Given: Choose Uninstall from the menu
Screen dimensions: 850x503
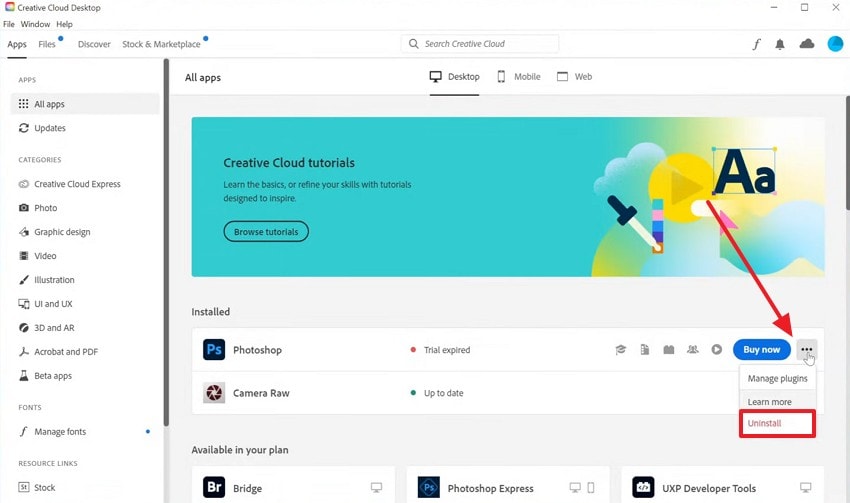Looking at the screenshot, I should point(777,423).
